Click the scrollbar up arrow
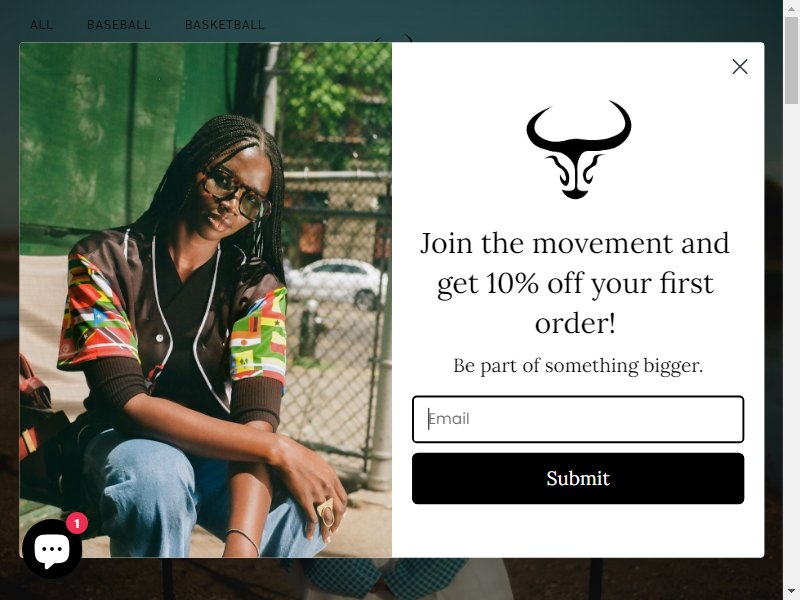The width and height of the screenshot is (800, 600). coord(791,8)
